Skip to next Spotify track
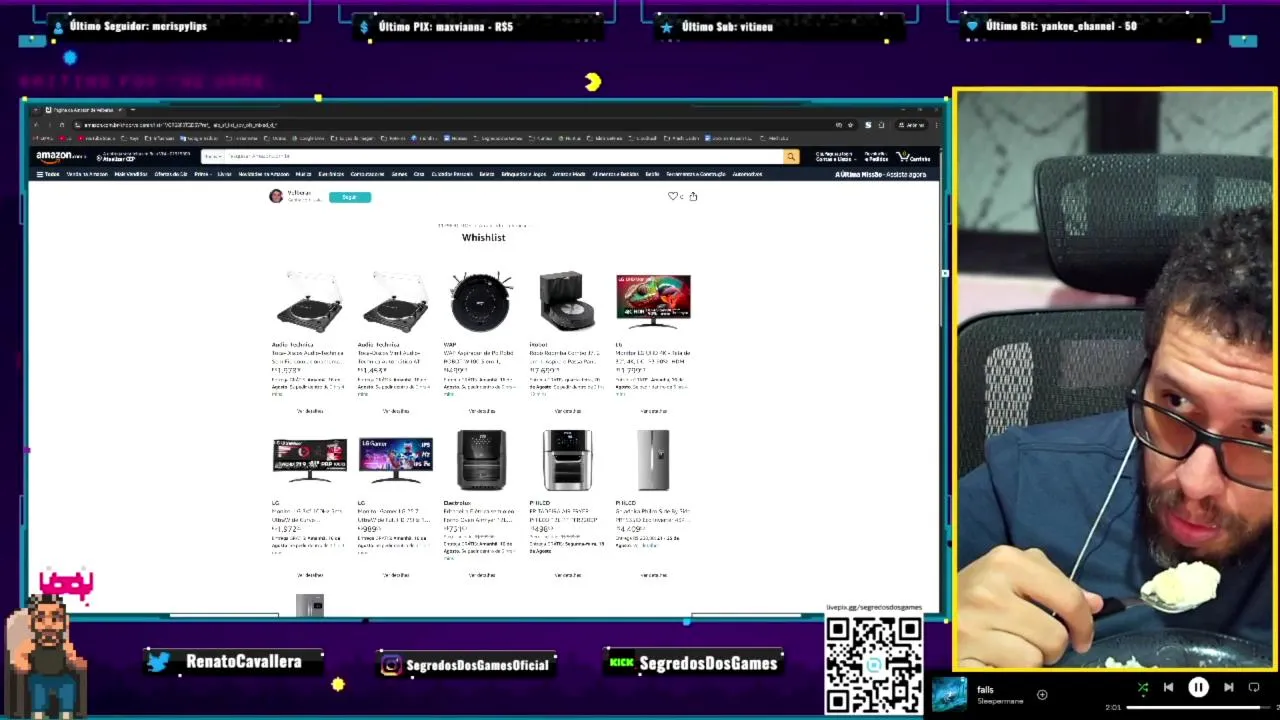The width and height of the screenshot is (1280, 720). point(1228,687)
